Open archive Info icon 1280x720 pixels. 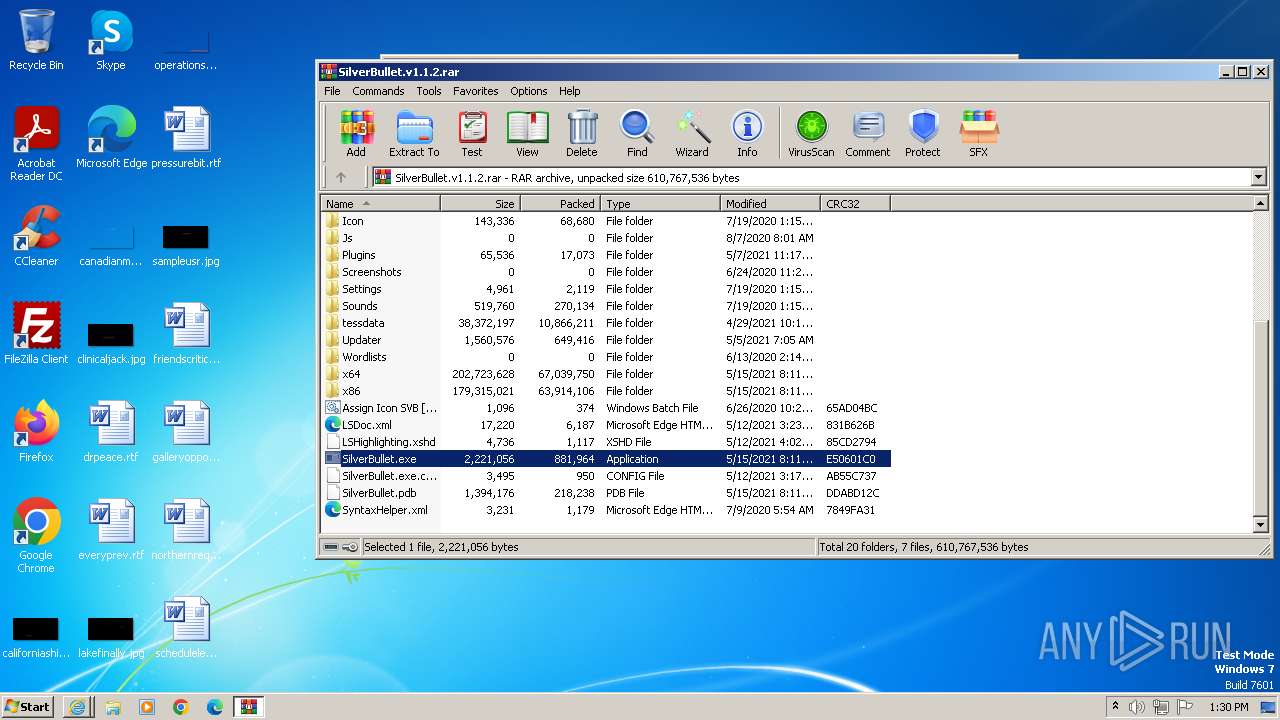click(747, 134)
